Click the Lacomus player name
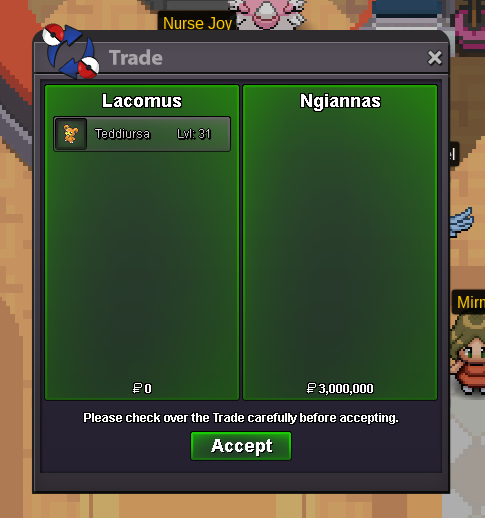The width and height of the screenshot is (485, 518). click(x=142, y=101)
